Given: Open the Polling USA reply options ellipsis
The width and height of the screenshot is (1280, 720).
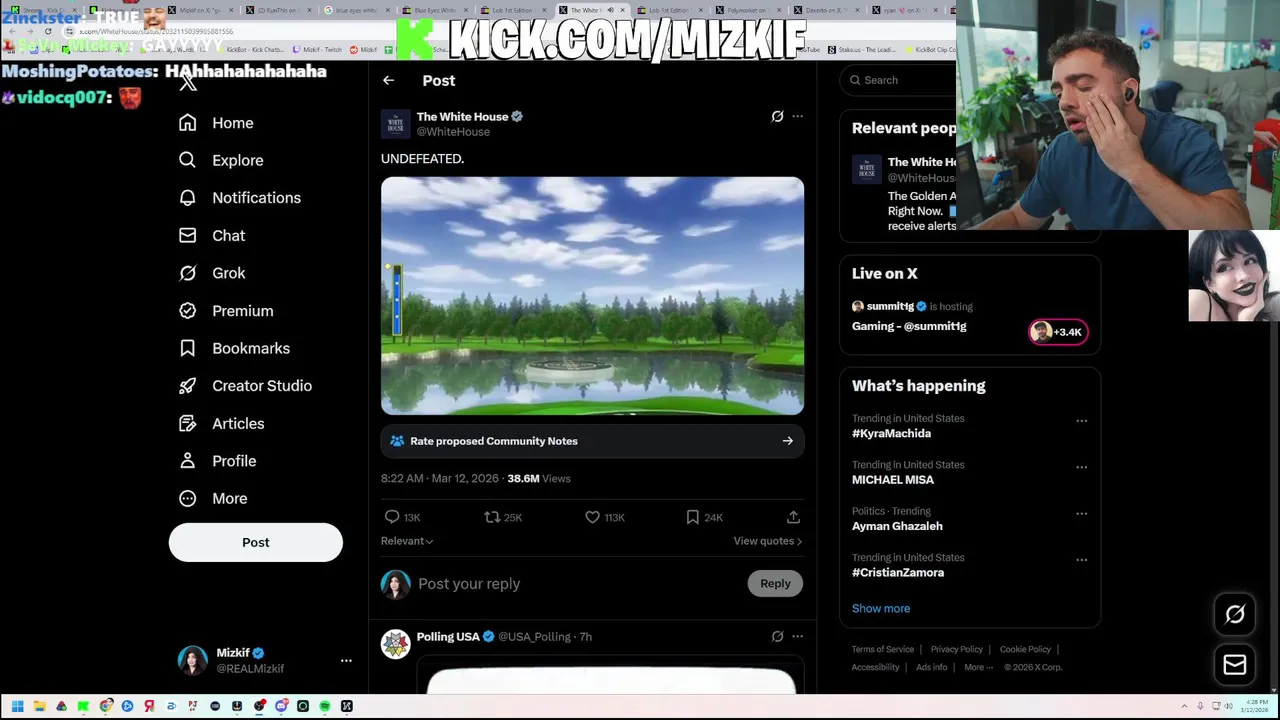Looking at the screenshot, I should pos(797,637).
